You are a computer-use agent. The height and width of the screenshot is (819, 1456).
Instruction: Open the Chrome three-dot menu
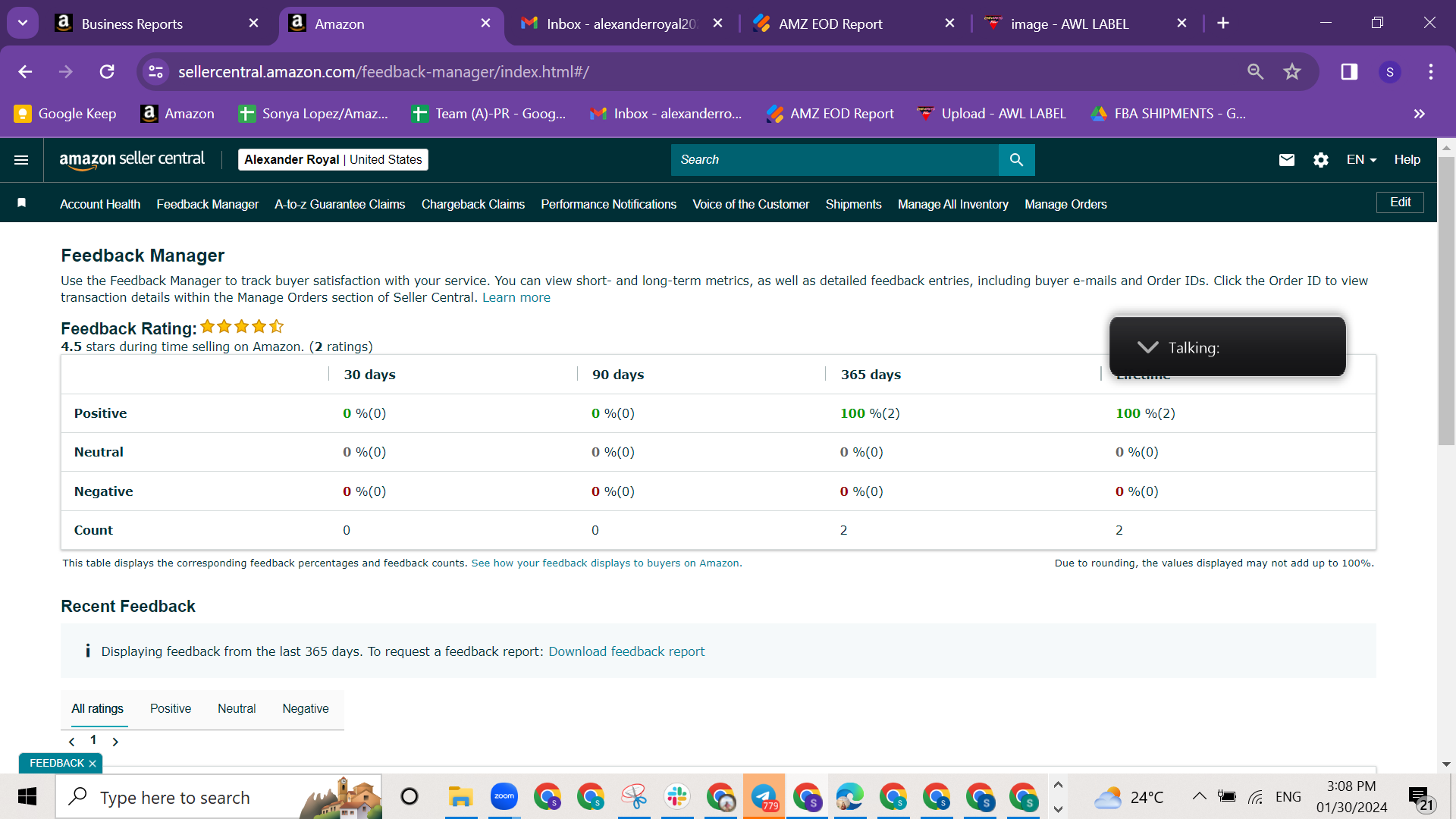pyautogui.click(x=1431, y=71)
